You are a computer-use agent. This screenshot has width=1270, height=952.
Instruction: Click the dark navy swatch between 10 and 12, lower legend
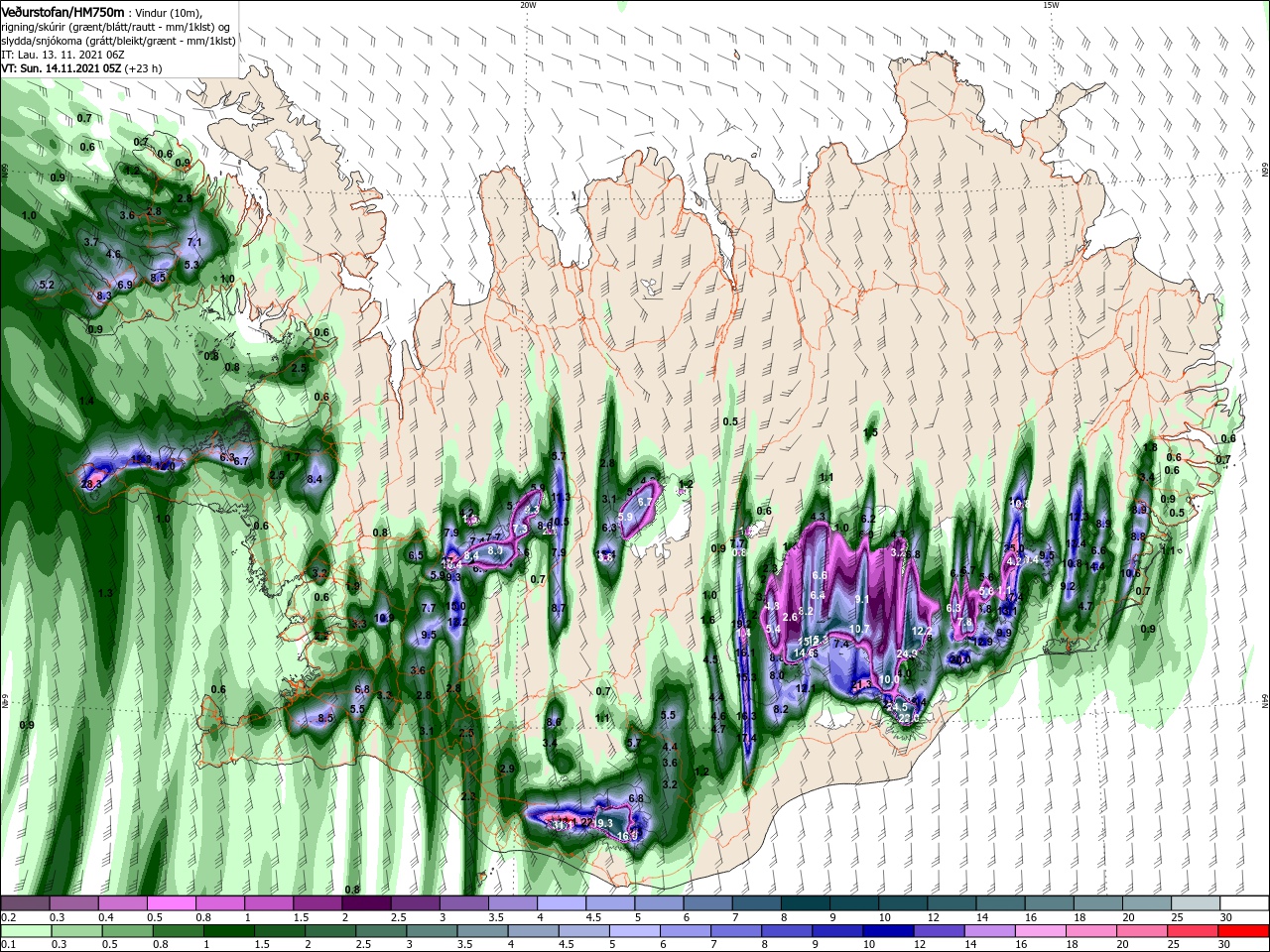click(x=887, y=930)
